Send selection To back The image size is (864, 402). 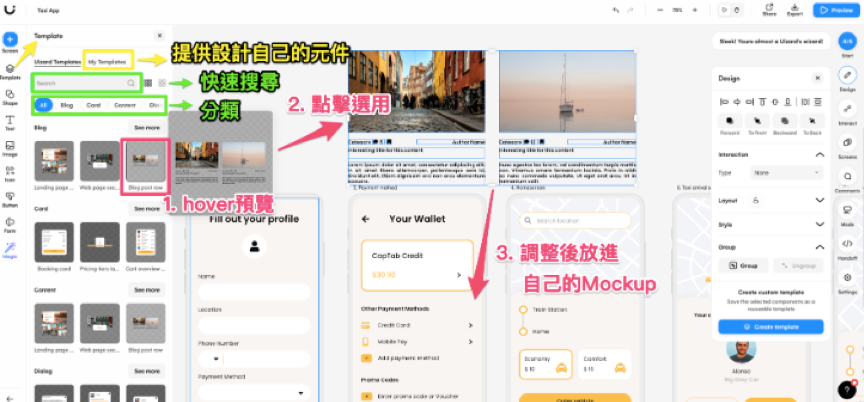(x=812, y=121)
